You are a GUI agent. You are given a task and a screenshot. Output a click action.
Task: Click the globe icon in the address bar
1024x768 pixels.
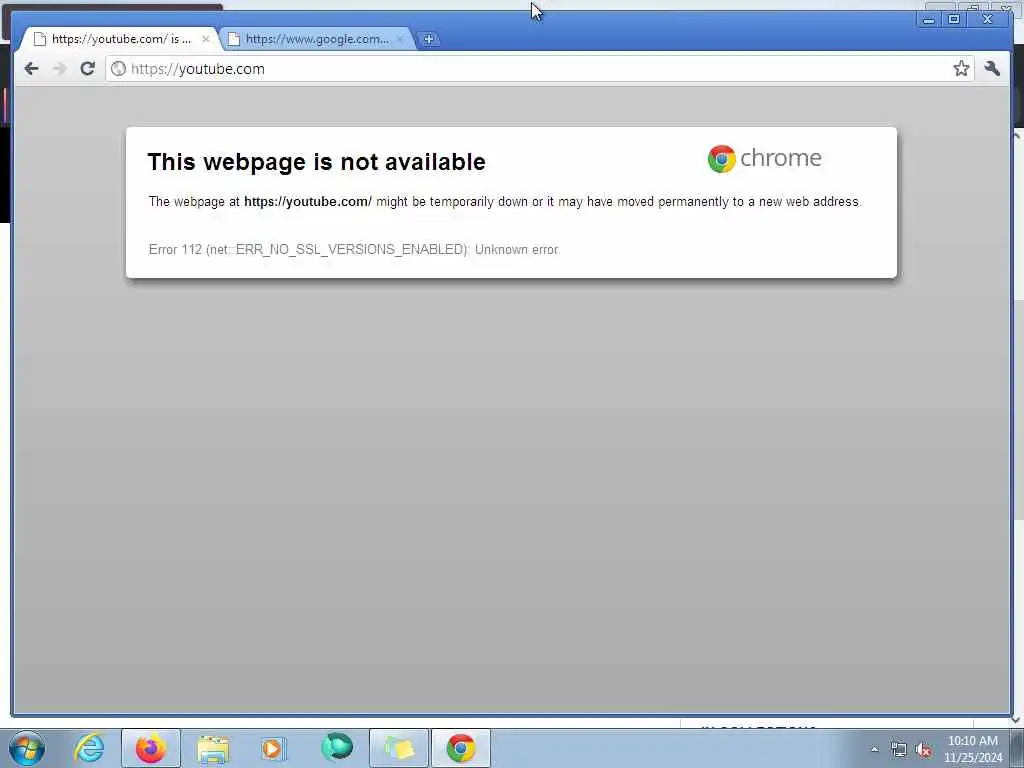coord(118,69)
